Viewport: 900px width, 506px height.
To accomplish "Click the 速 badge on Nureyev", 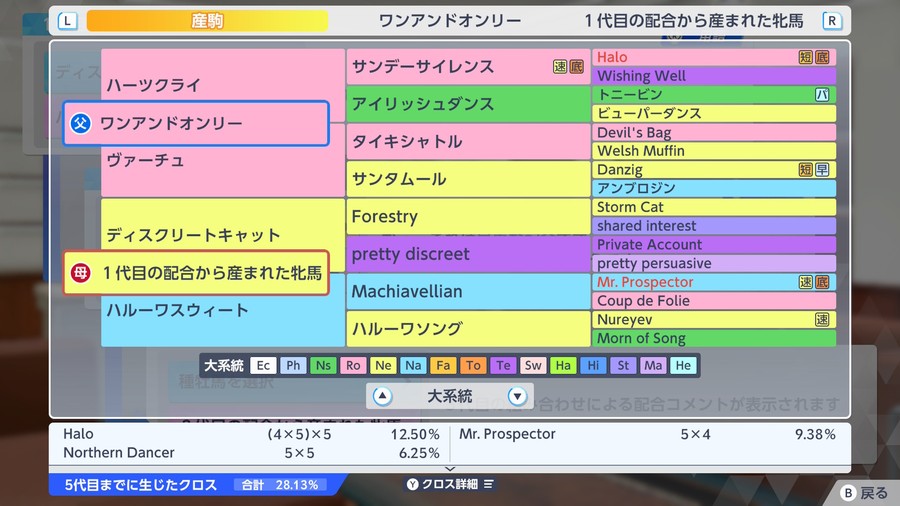I will (822, 320).
